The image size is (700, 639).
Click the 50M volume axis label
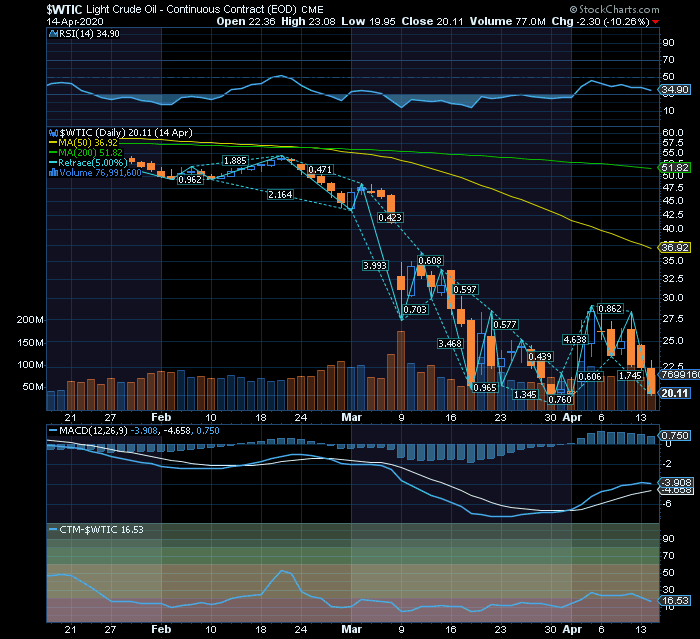click(x=33, y=387)
